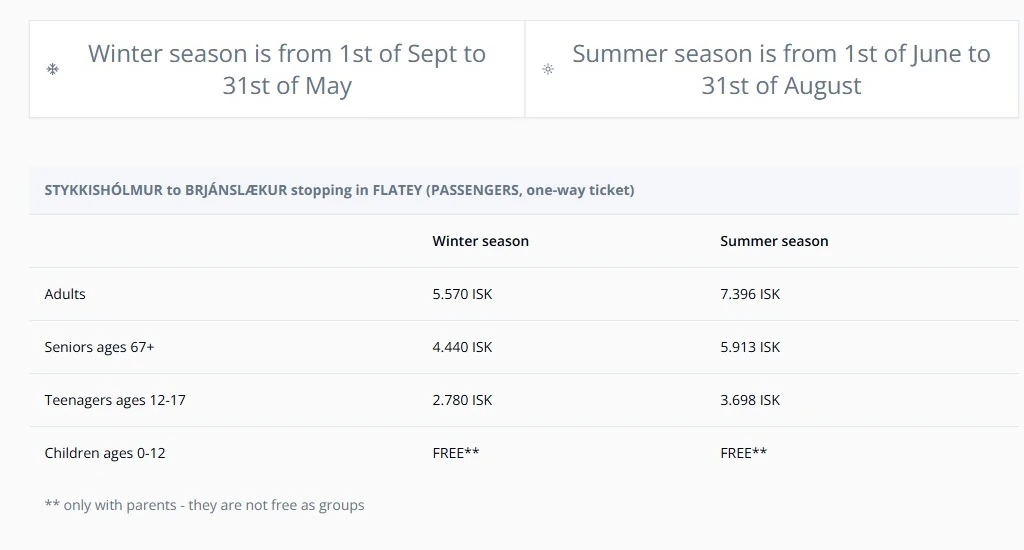
Task: Click the snowflake winter icon
Action: pos(53,69)
